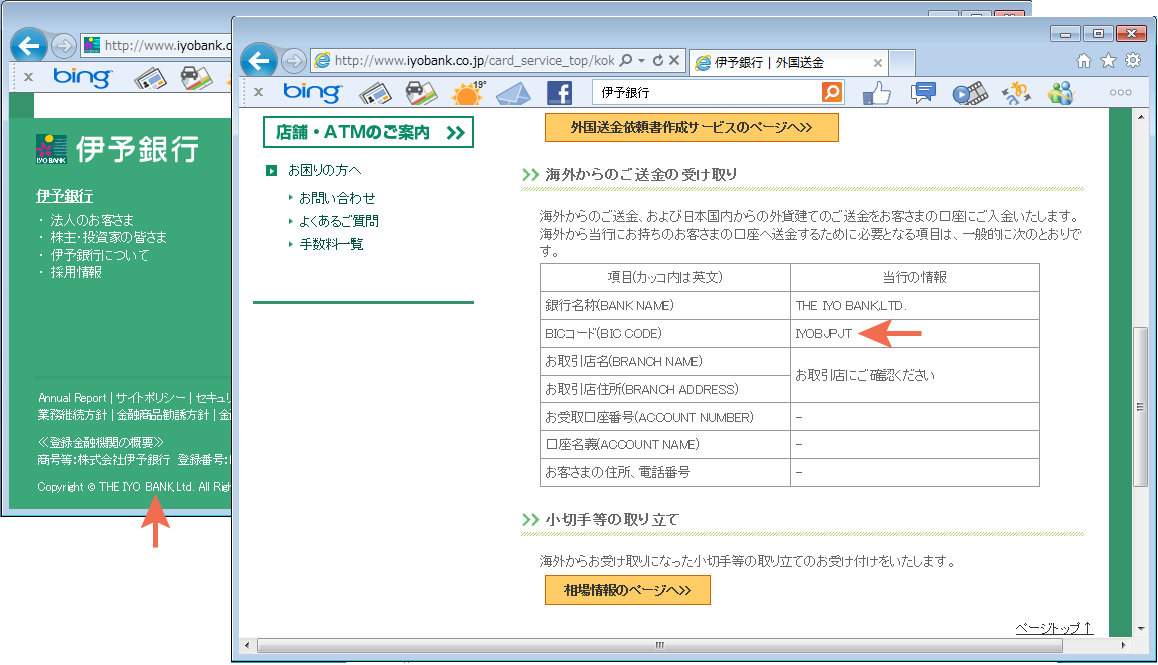Screen dimensions: 1158x665
Task: Open the Facebook icon in Bing toolbar
Action: [x=559, y=93]
